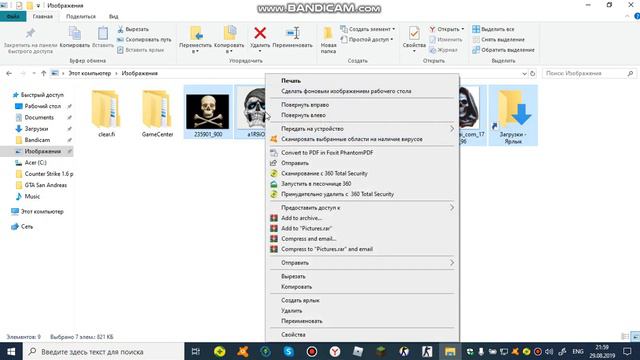The image size is (640, 360).
Task: Click Снять выделение in ribbon
Action: (x=498, y=40)
